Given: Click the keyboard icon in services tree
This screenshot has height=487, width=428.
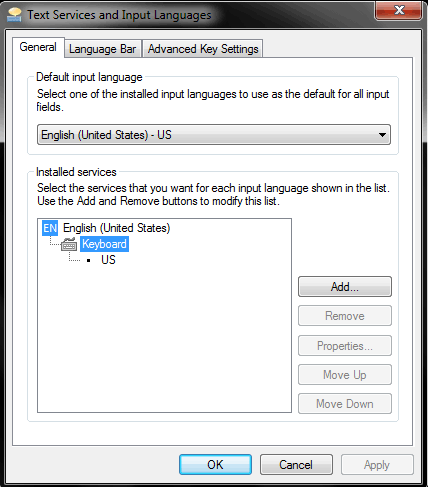Looking at the screenshot, I should click(69, 244).
